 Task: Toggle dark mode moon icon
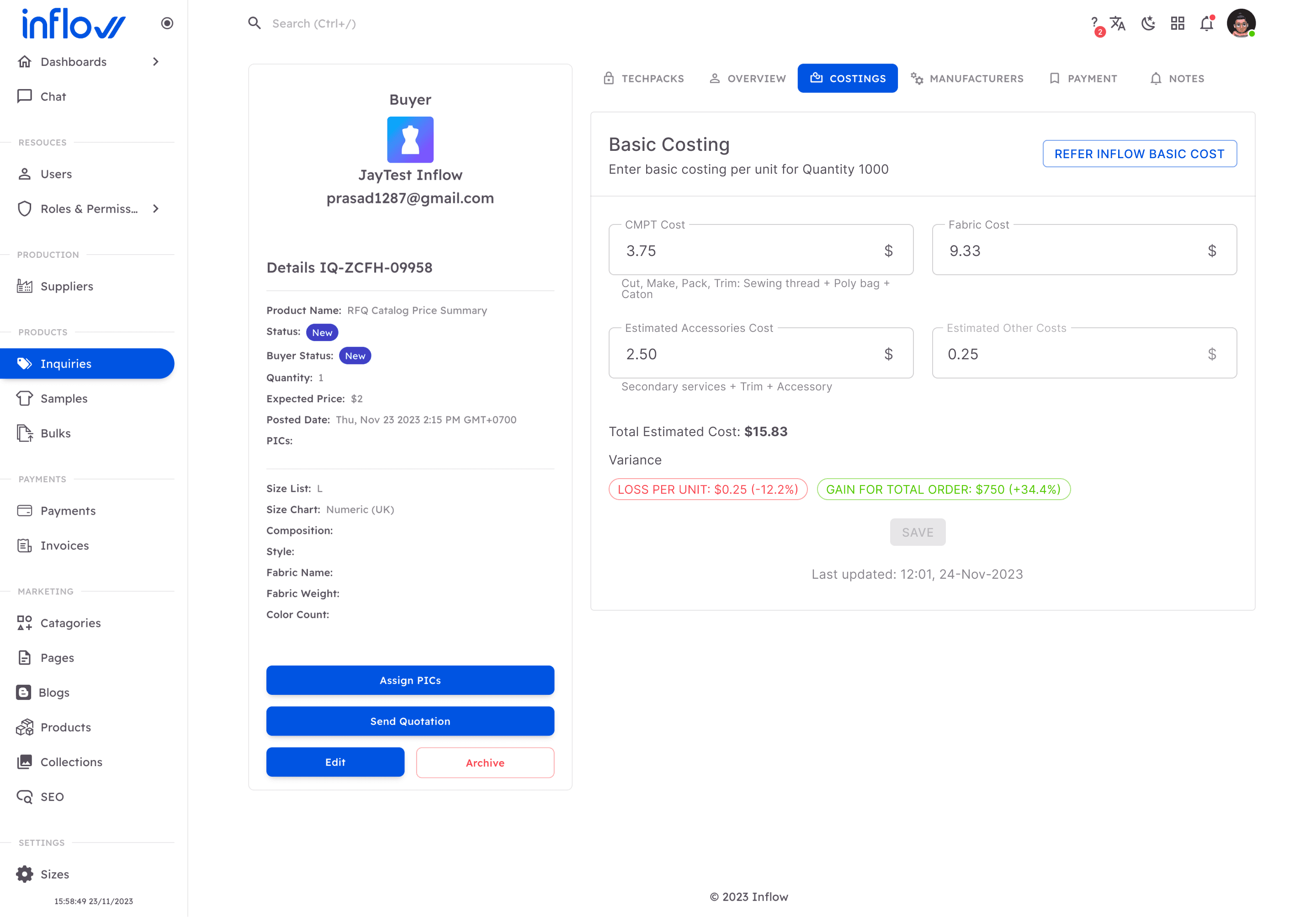click(1147, 23)
